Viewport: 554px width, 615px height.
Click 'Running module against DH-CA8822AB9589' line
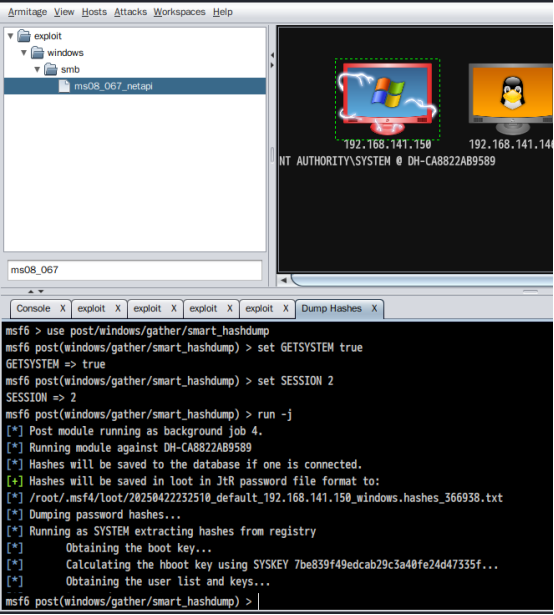click(140, 448)
